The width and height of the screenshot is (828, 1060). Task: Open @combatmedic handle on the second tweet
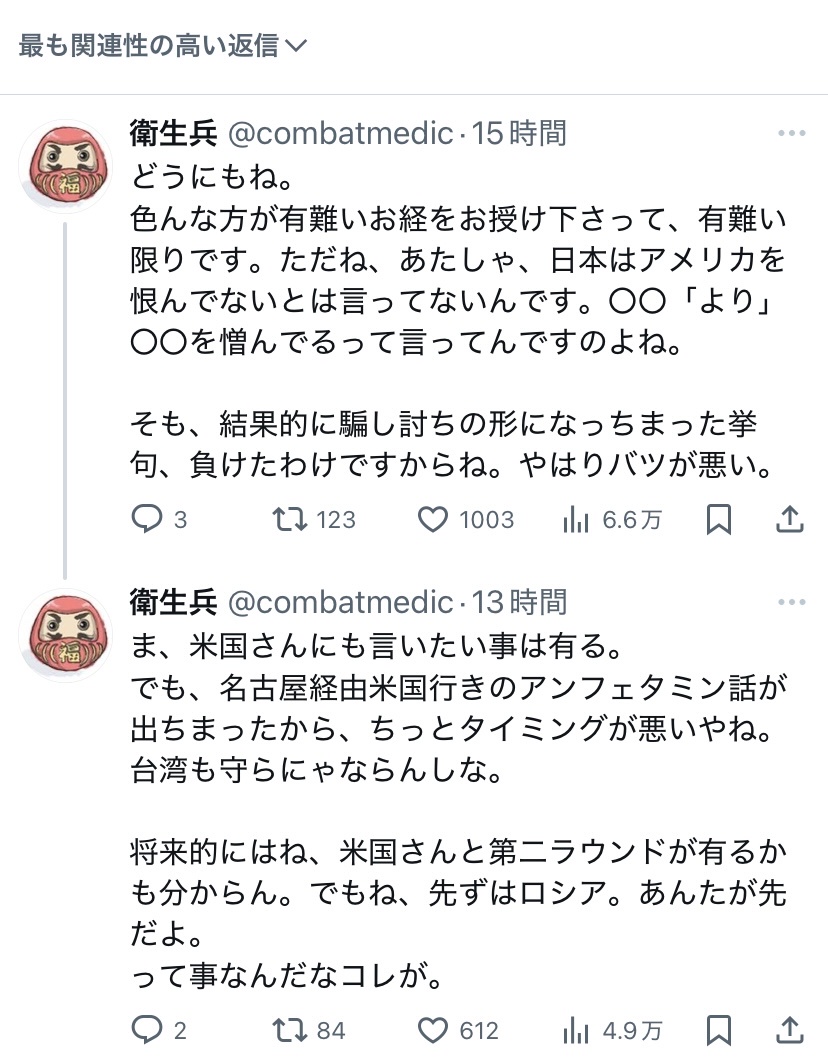pos(341,603)
